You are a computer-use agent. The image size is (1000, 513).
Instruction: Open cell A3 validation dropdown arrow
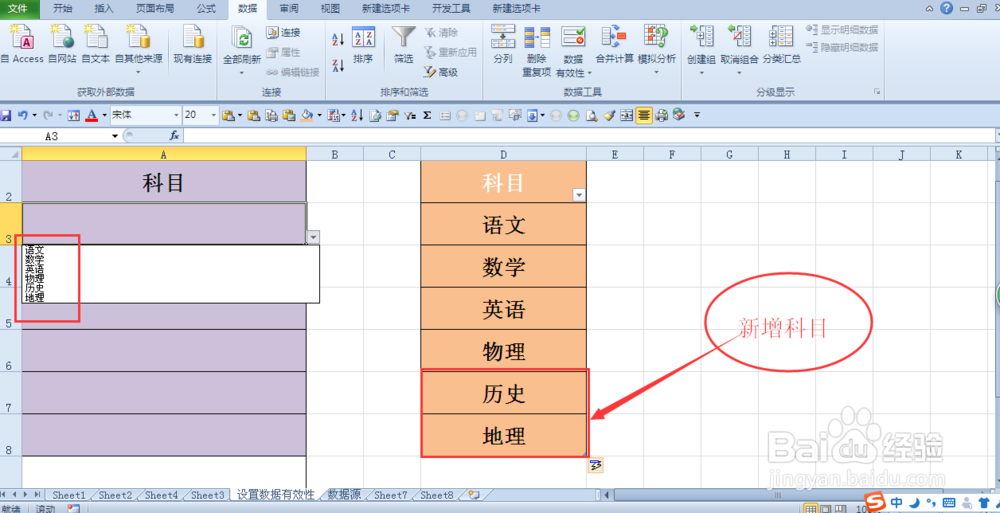(x=313, y=237)
